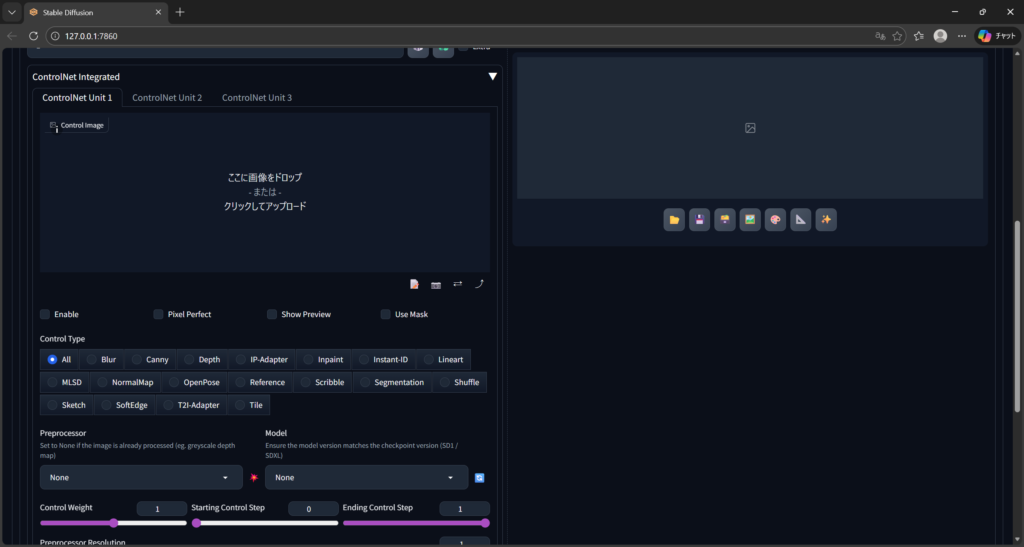Click the paint palette icon below the gallery

[x=775, y=220]
